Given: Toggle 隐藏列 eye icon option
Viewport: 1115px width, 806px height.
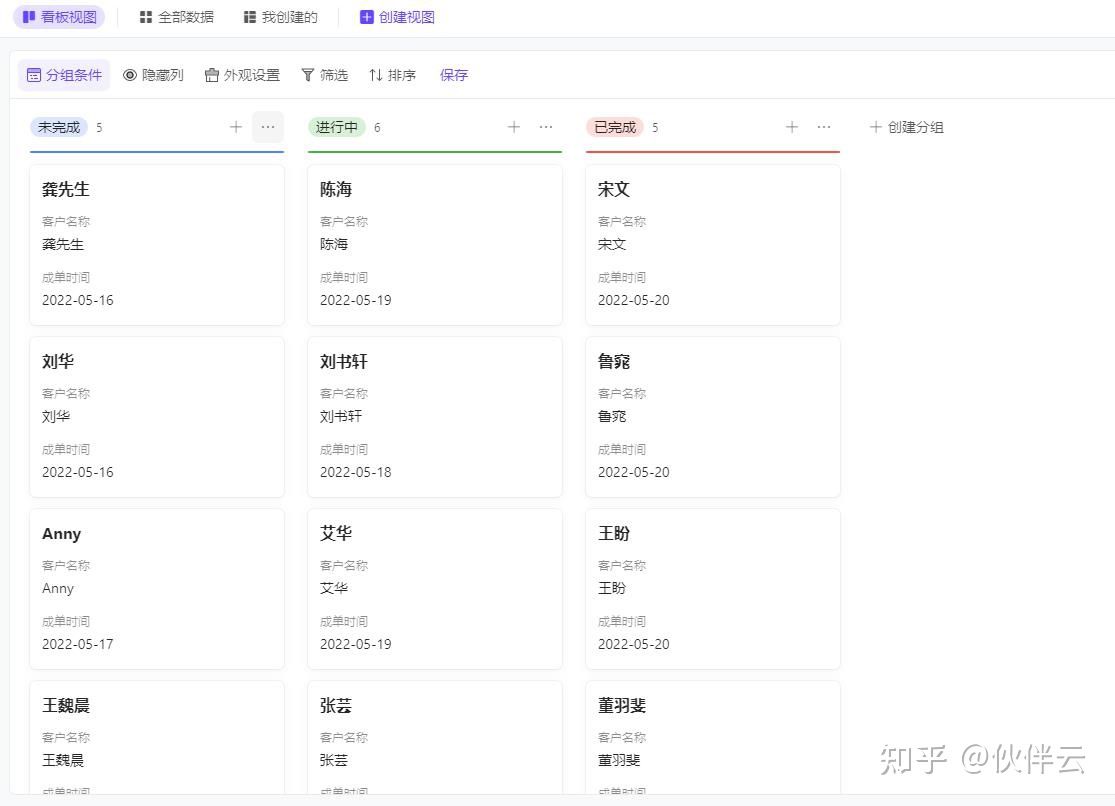Looking at the screenshot, I should 130,75.
